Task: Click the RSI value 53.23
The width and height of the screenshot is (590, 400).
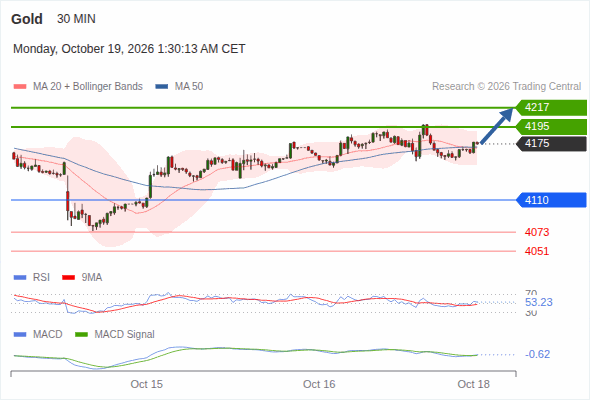Action: 539,302
